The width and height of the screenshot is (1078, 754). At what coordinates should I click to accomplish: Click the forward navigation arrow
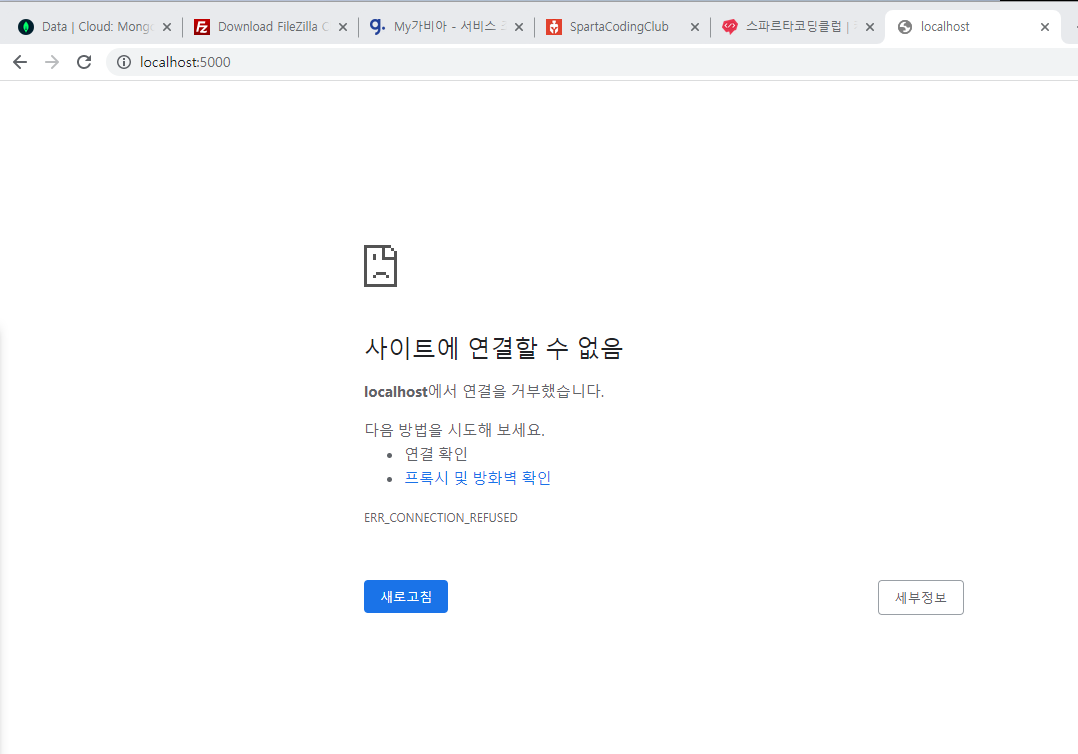tap(52, 62)
